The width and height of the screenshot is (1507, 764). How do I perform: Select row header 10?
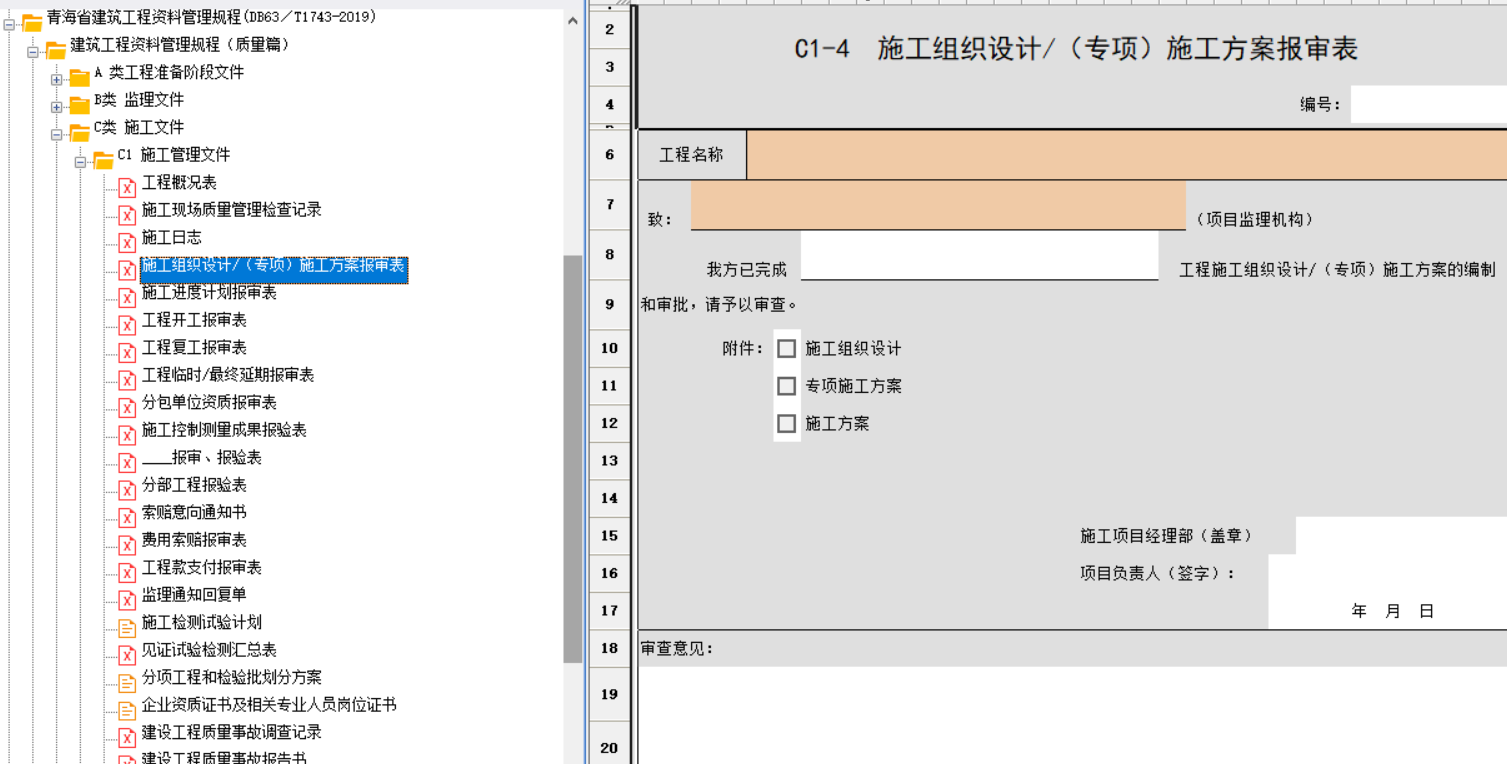(610, 349)
